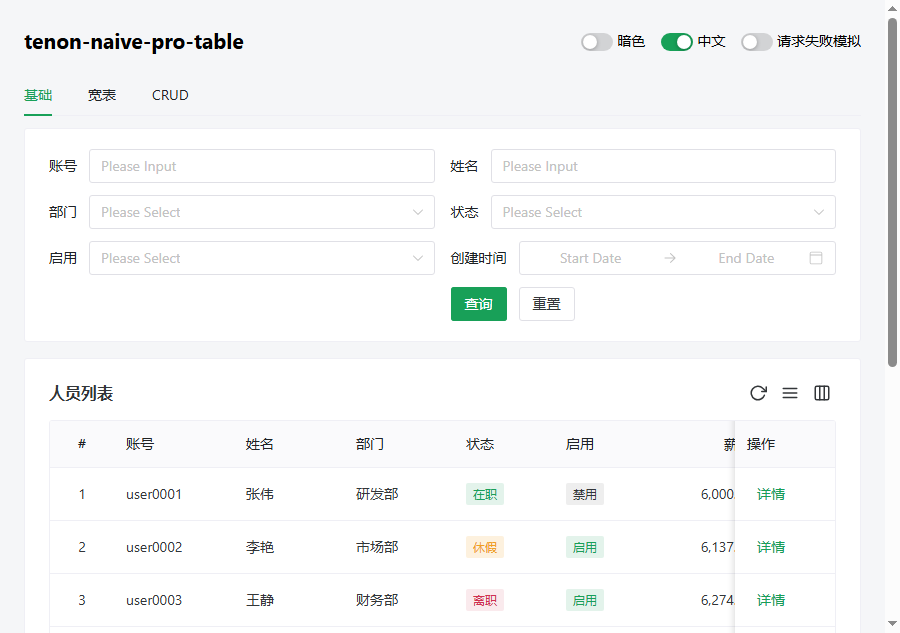Toggle the 中文 language switch
The height and width of the screenshot is (633, 900).
(677, 42)
